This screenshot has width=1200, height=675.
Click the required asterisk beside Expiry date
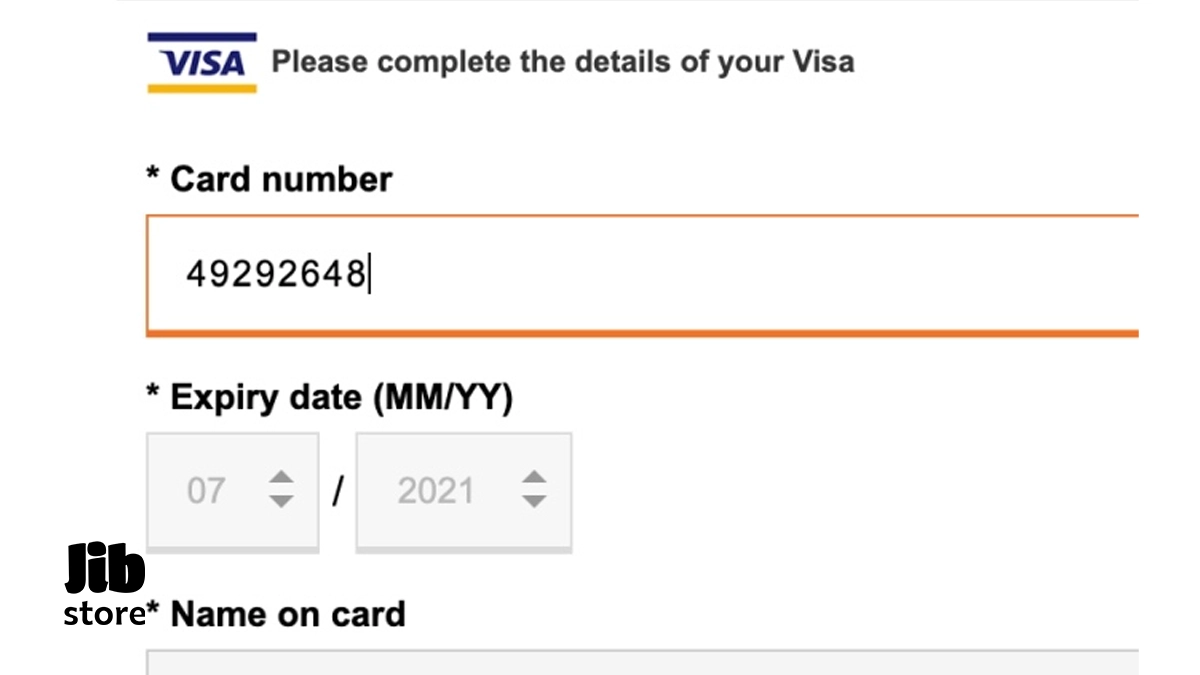point(153,394)
